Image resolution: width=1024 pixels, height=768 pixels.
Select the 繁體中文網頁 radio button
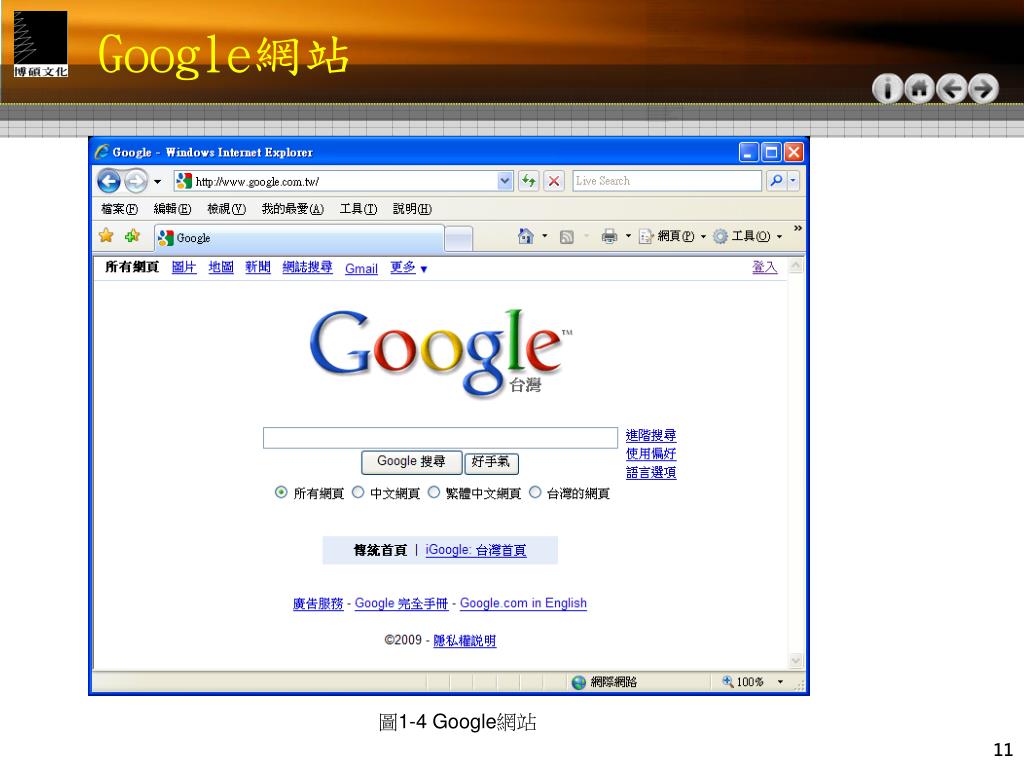point(434,492)
